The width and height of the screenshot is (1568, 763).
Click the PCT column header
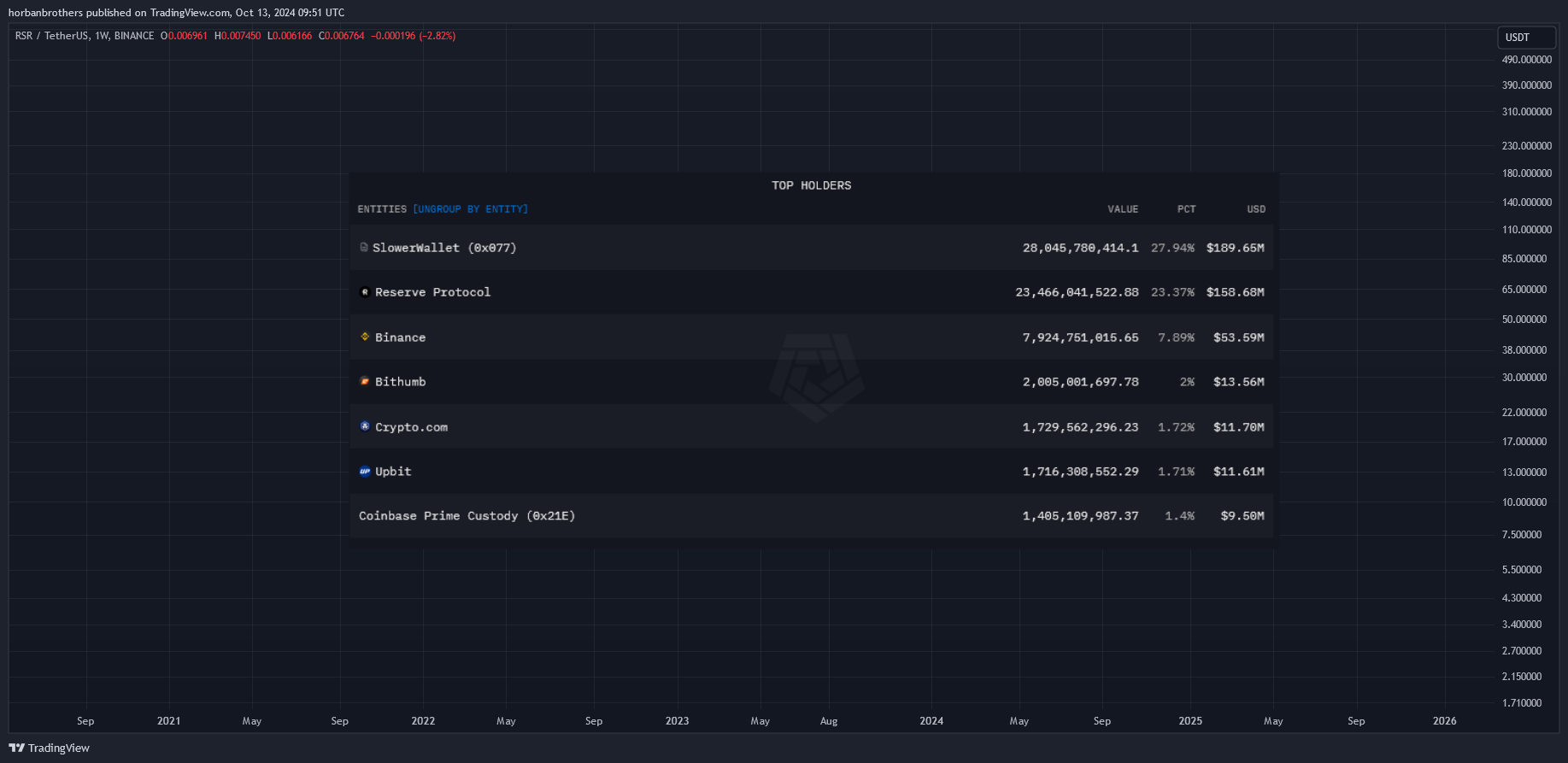(x=1186, y=209)
